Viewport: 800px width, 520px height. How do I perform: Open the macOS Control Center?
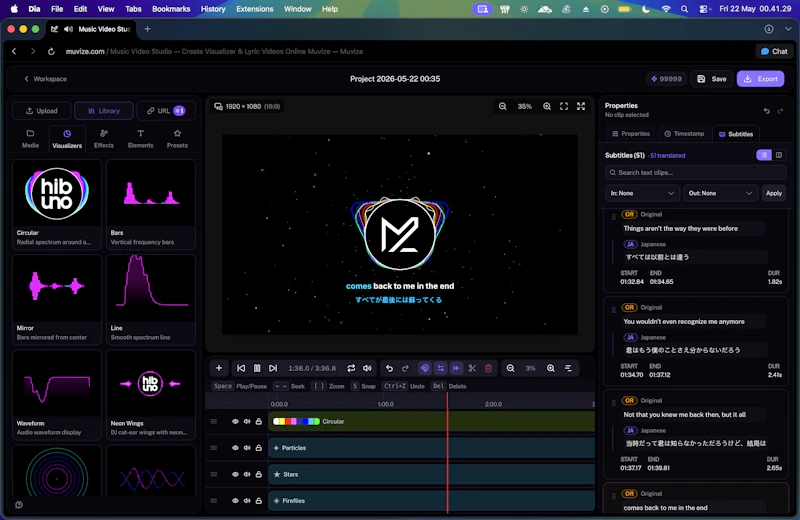coord(704,9)
